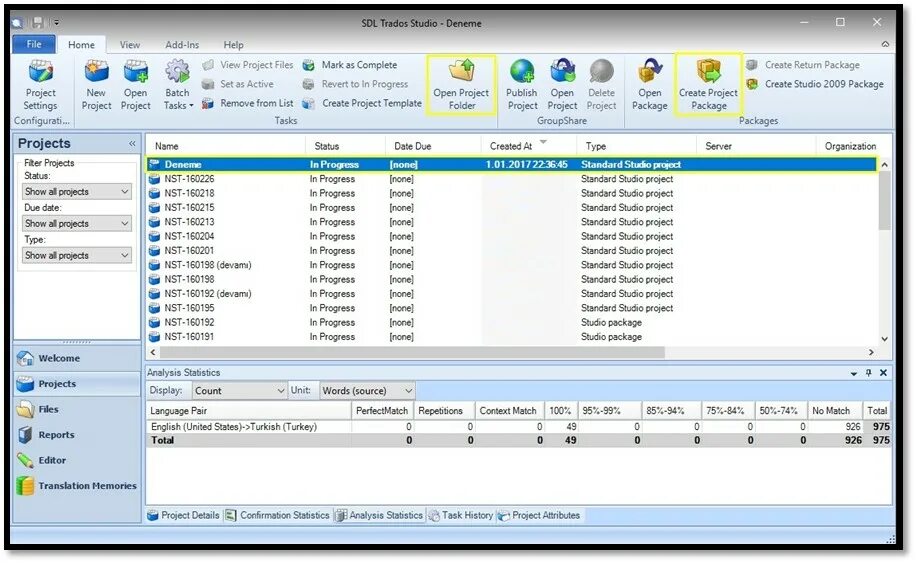Go to the Projects view in sidebar

77,384
